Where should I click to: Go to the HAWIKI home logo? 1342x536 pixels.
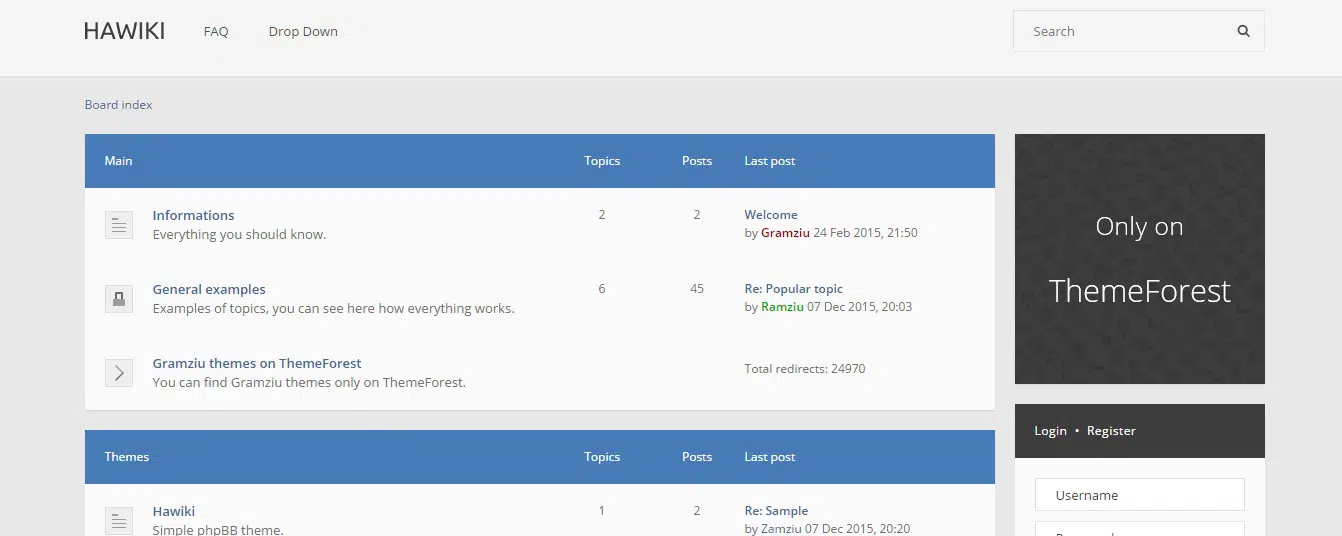pos(124,31)
